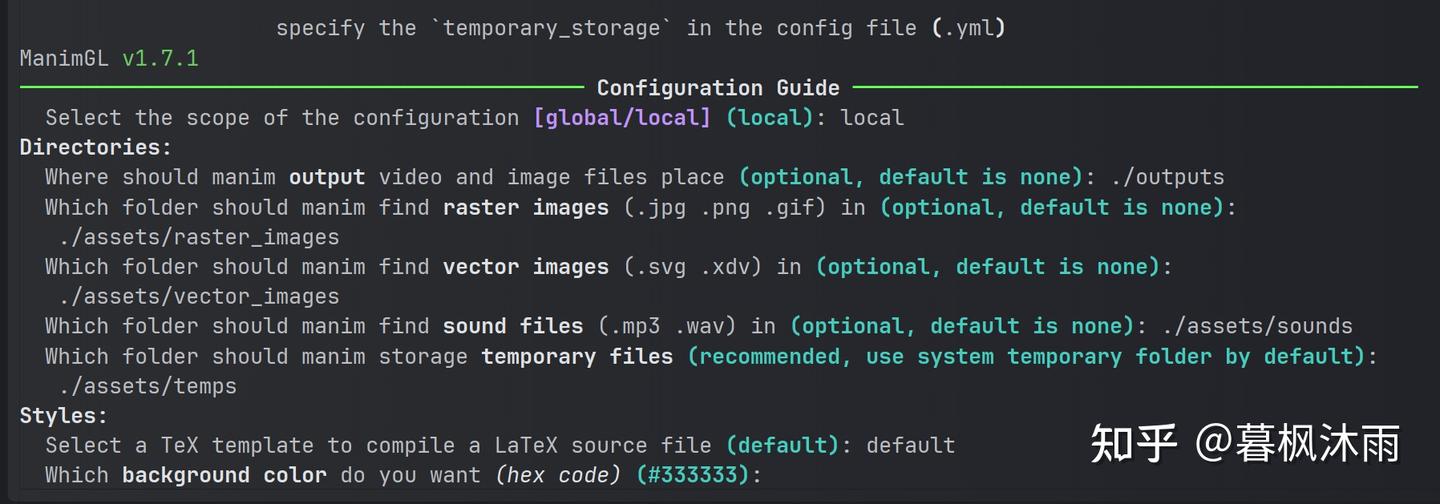Click the bold 'raster images' prompt text
The image size is (1440, 504).
click(526, 208)
